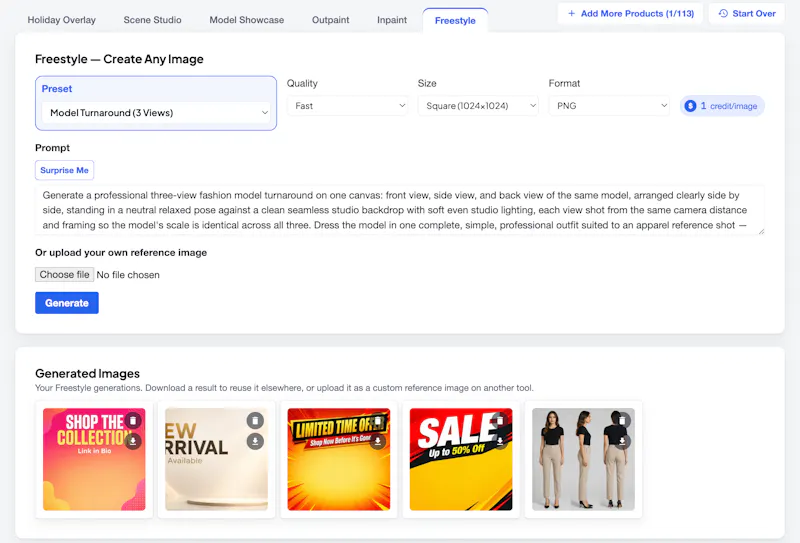Click the 'Freestyle — Create Any Image' heading

[x=119, y=59]
